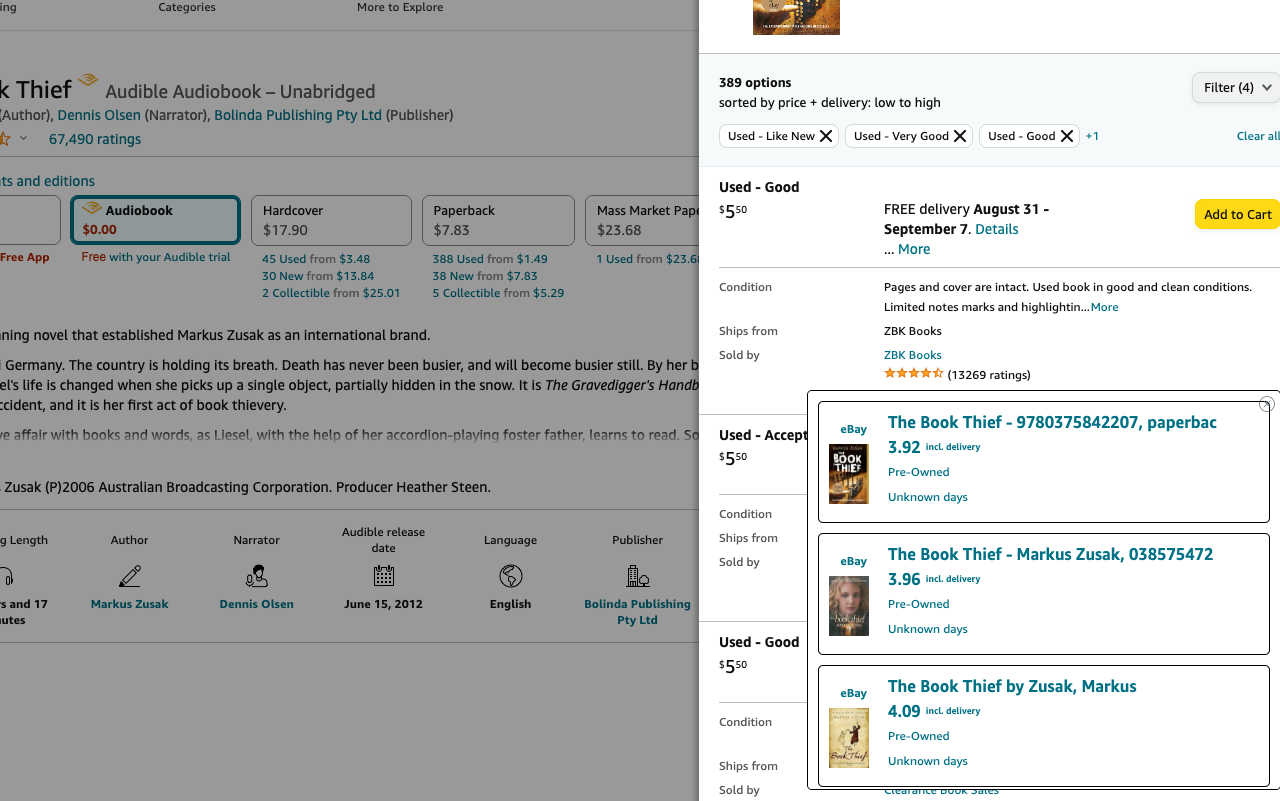1280x801 pixels.
Task: Open eBay listing The Book Thief - Markus Zusak
Action: point(1050,554)
